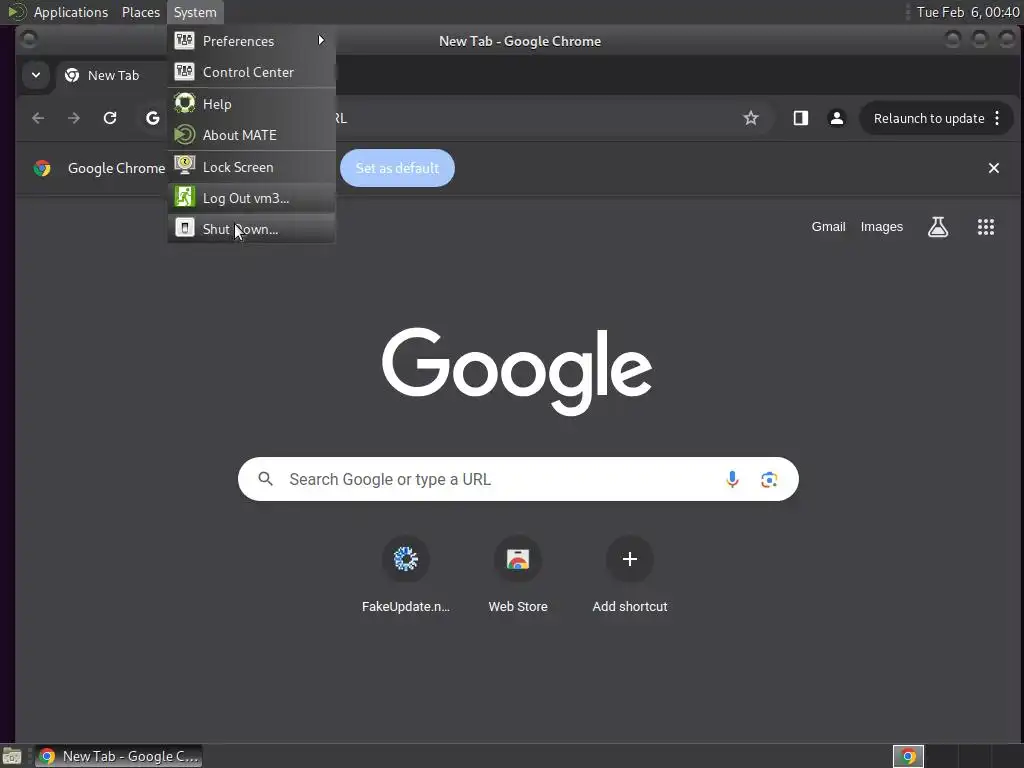Open Search Labs flask icon
The width and height of the screenshot is (1024, 768).
938,227
